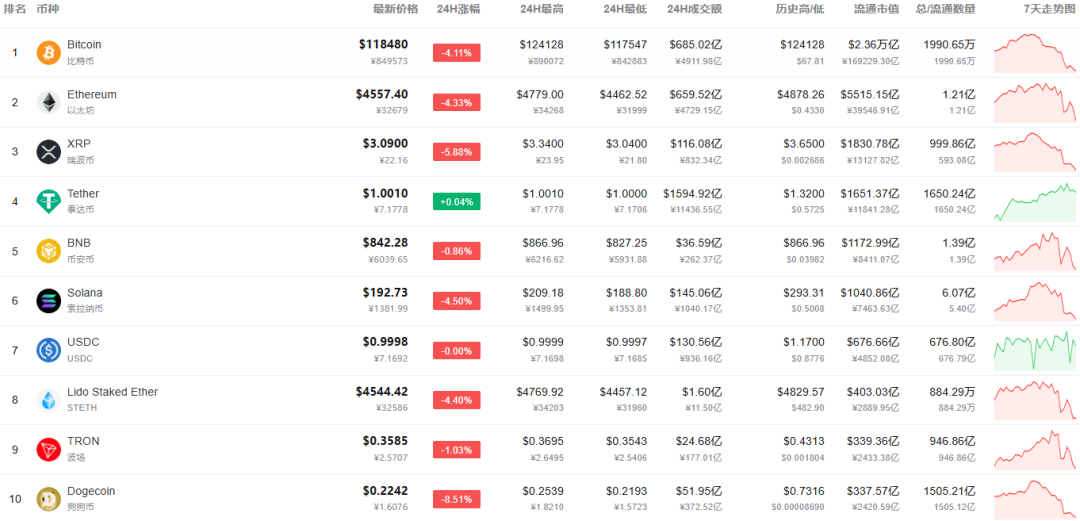
Task: Click the Tether green logo icon
Action: 49,201
